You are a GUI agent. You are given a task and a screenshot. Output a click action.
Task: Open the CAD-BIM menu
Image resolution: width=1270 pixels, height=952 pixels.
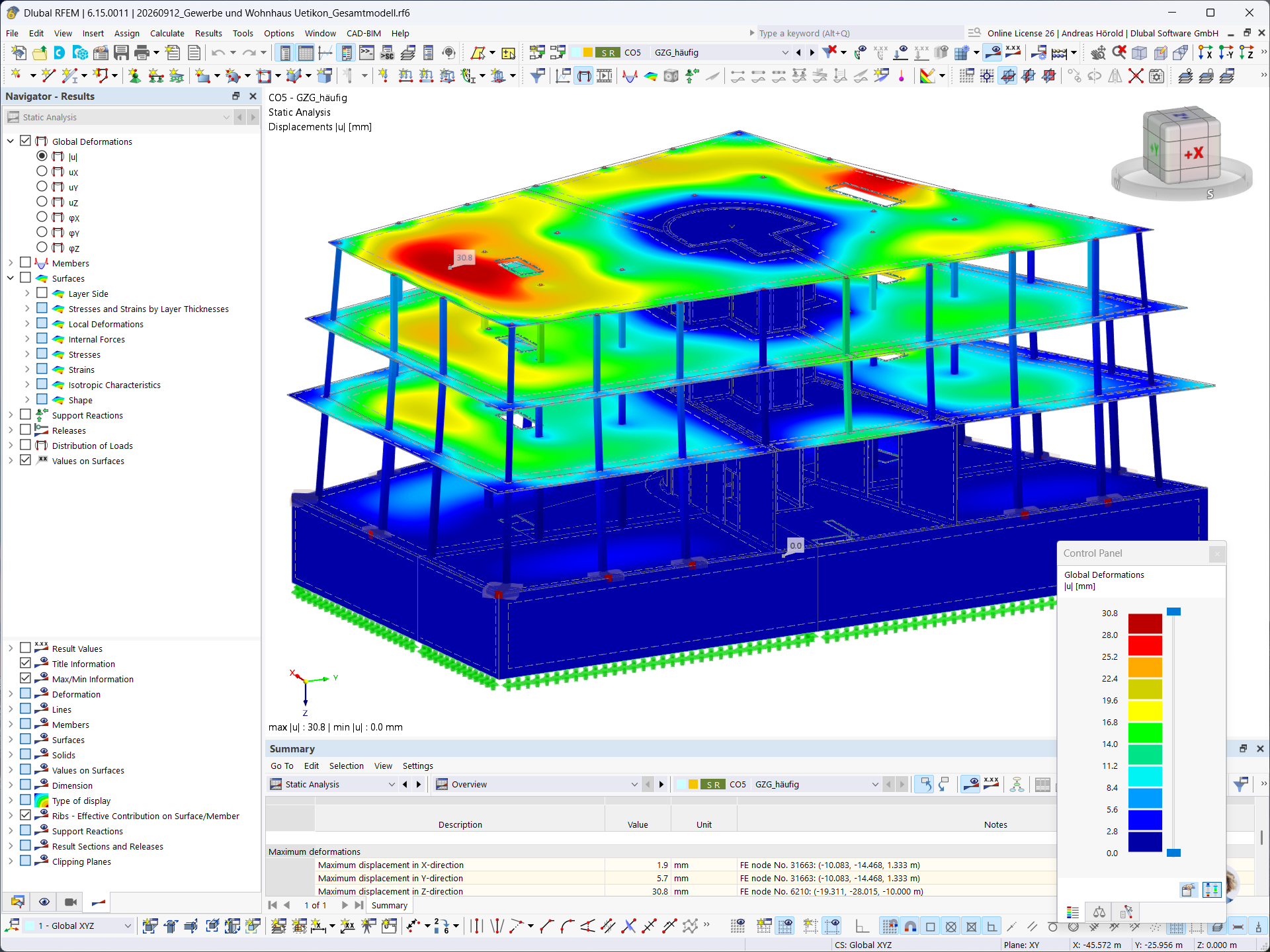point(364,33)
